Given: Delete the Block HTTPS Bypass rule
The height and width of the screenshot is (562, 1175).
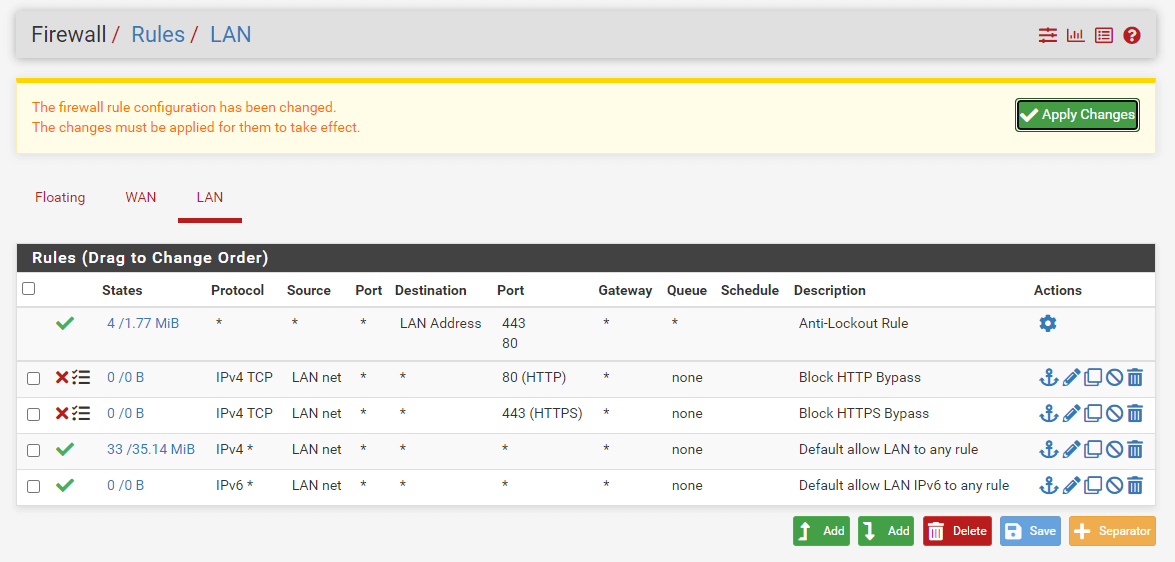Looking at the screenshot, I should pyautogui.click(x=1135, y=413).
